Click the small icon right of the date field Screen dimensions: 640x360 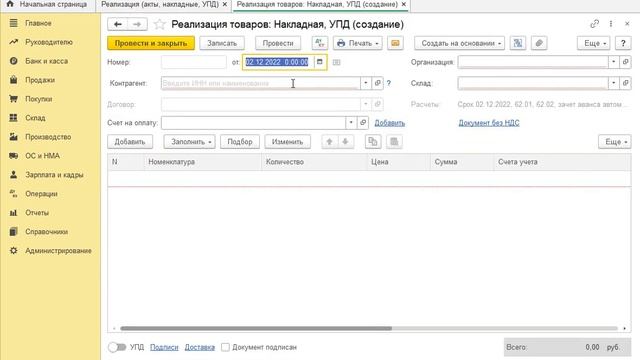336,62
